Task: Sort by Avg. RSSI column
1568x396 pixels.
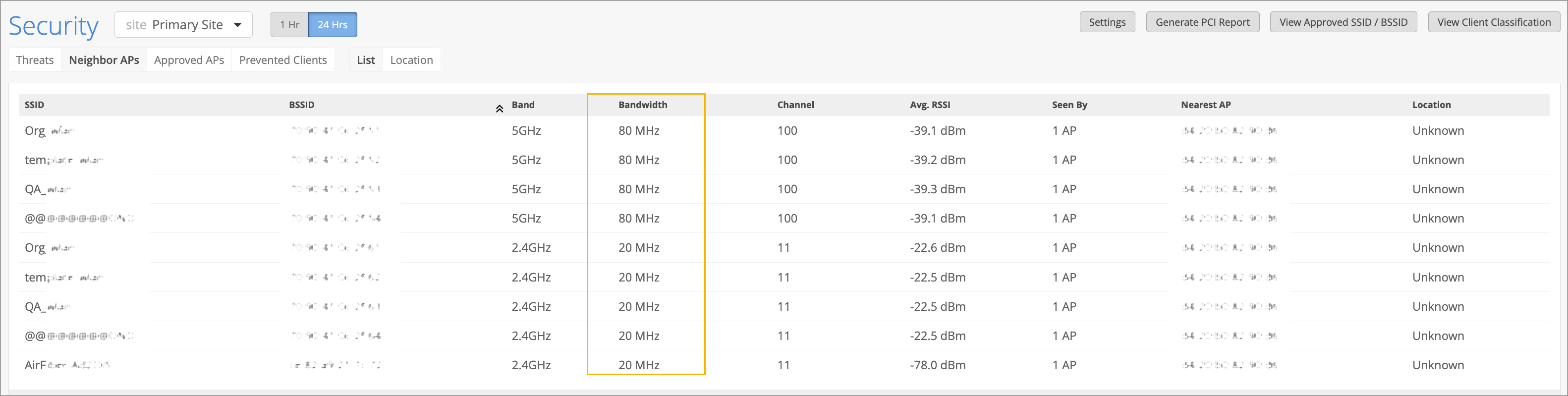Action: point(930,105)
